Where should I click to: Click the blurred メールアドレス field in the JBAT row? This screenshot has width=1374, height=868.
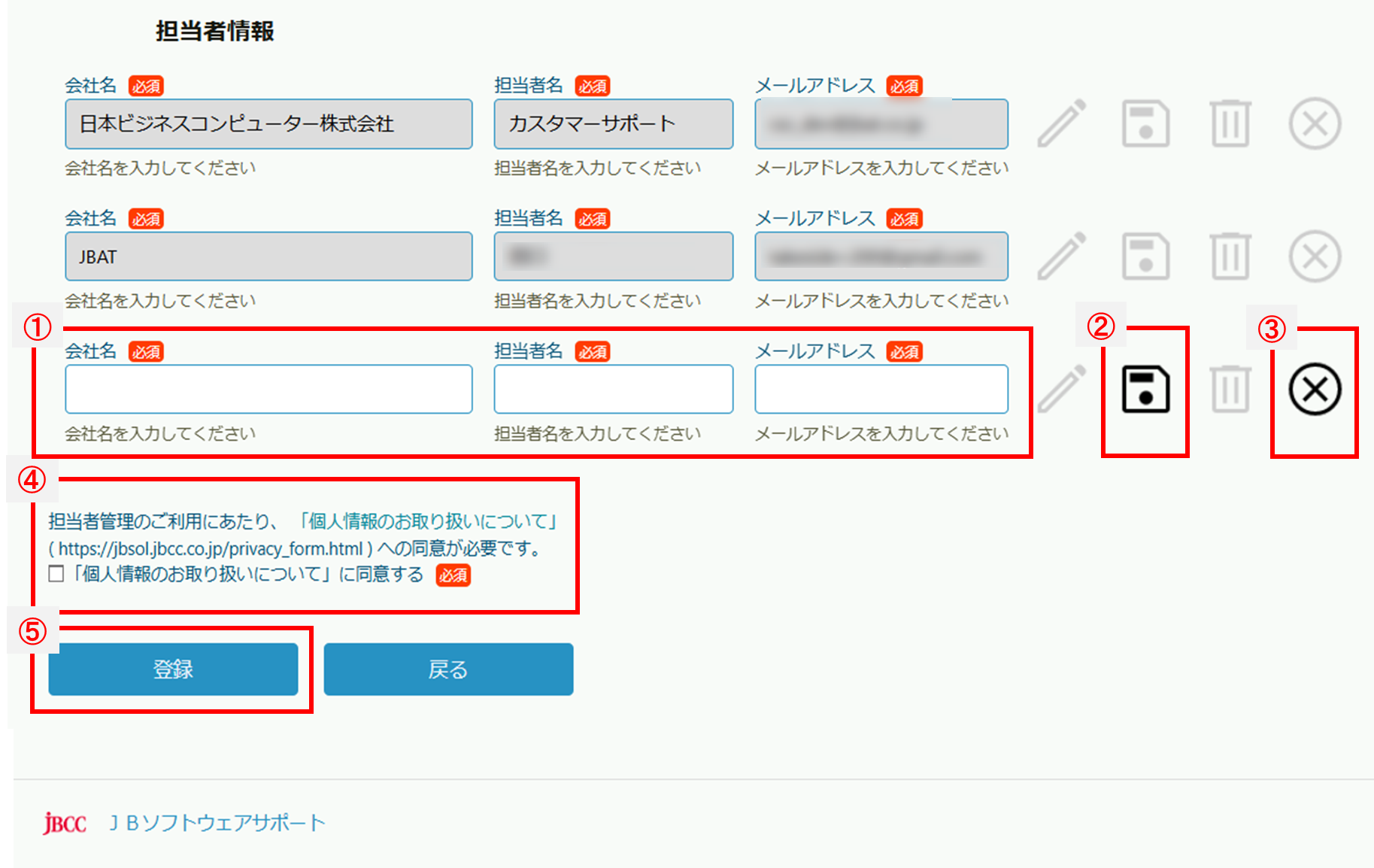tap(881, 256)
